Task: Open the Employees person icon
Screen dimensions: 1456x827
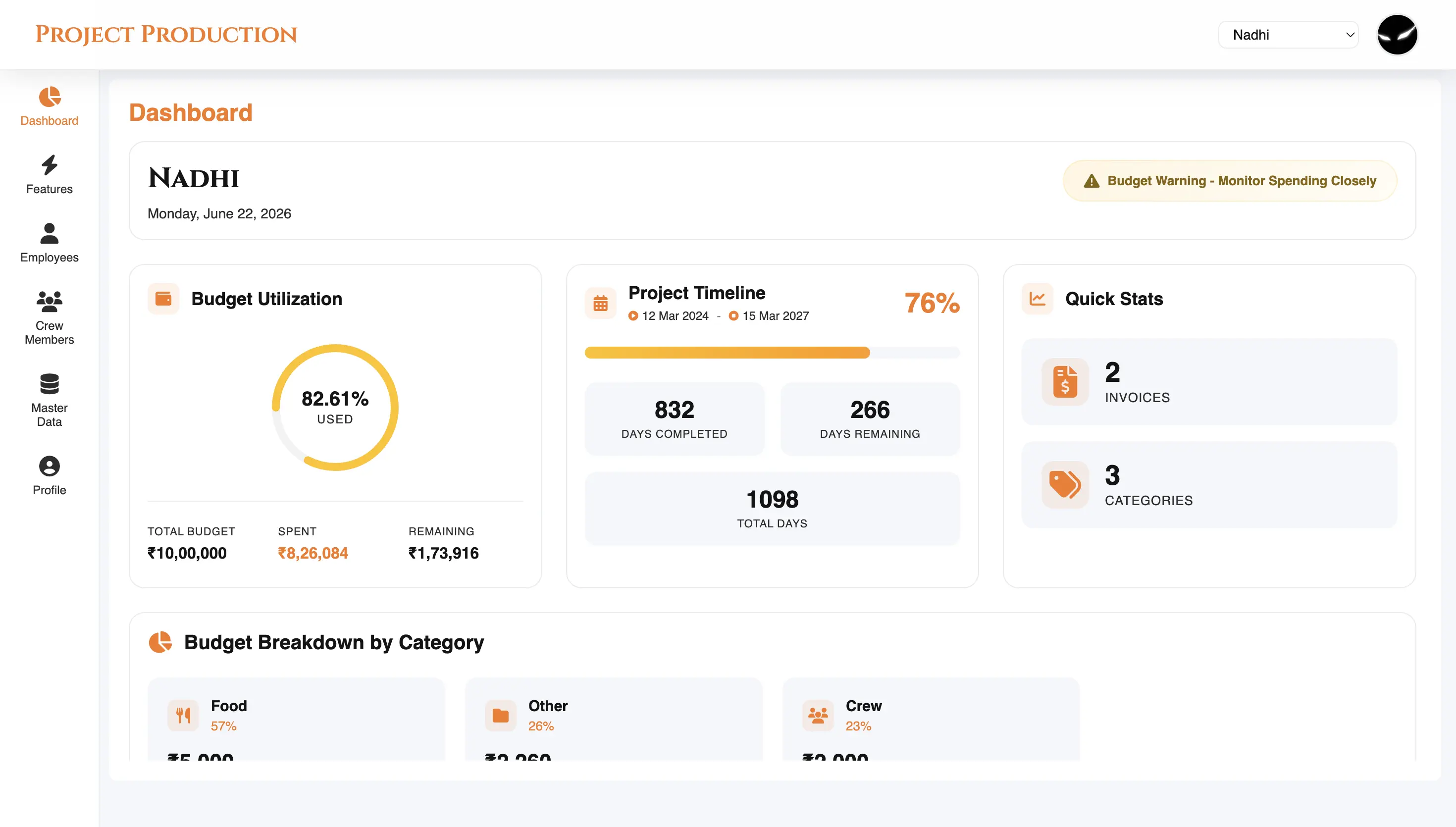Action: [50, 233]
